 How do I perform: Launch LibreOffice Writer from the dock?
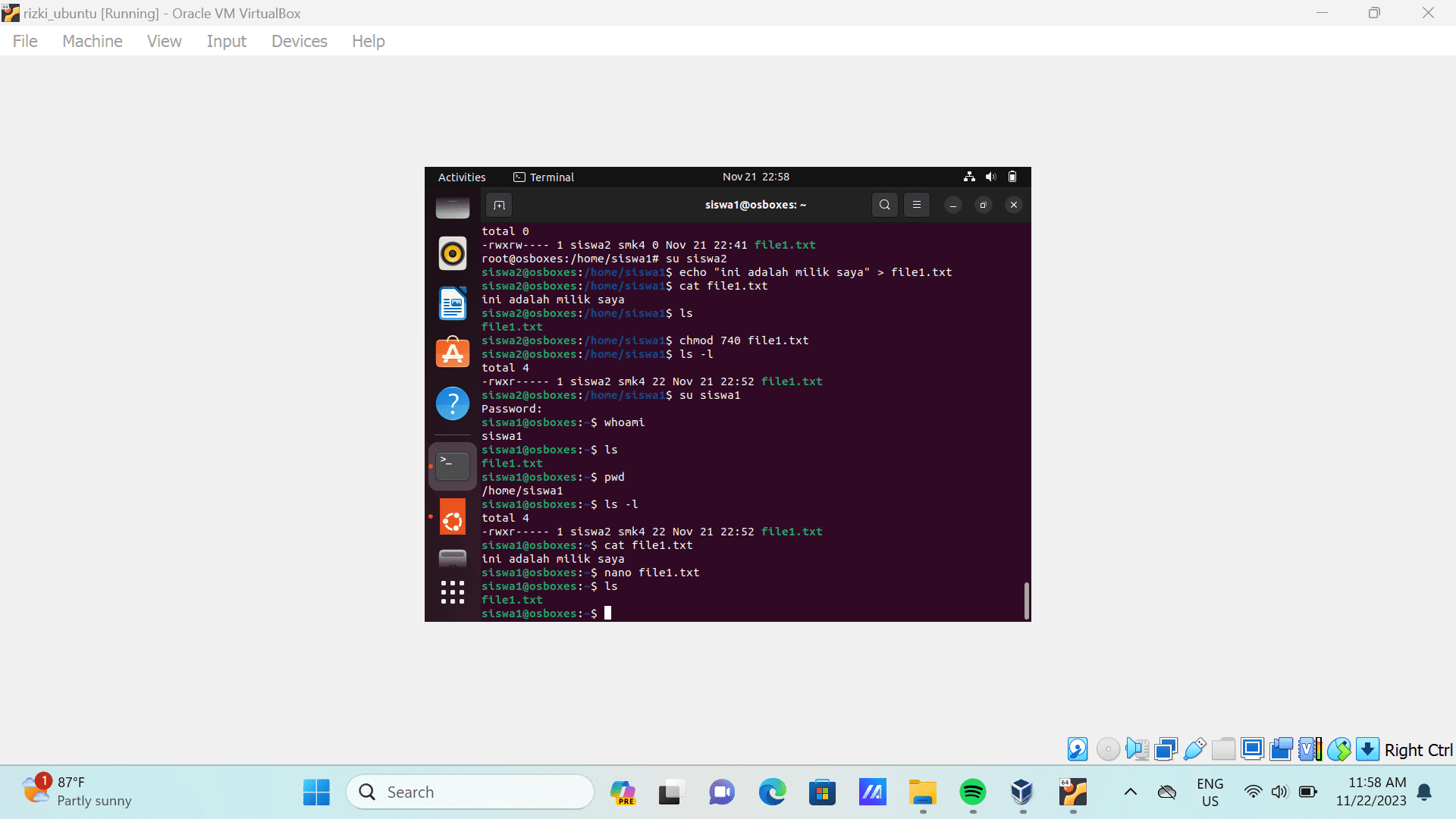point(453,303)
